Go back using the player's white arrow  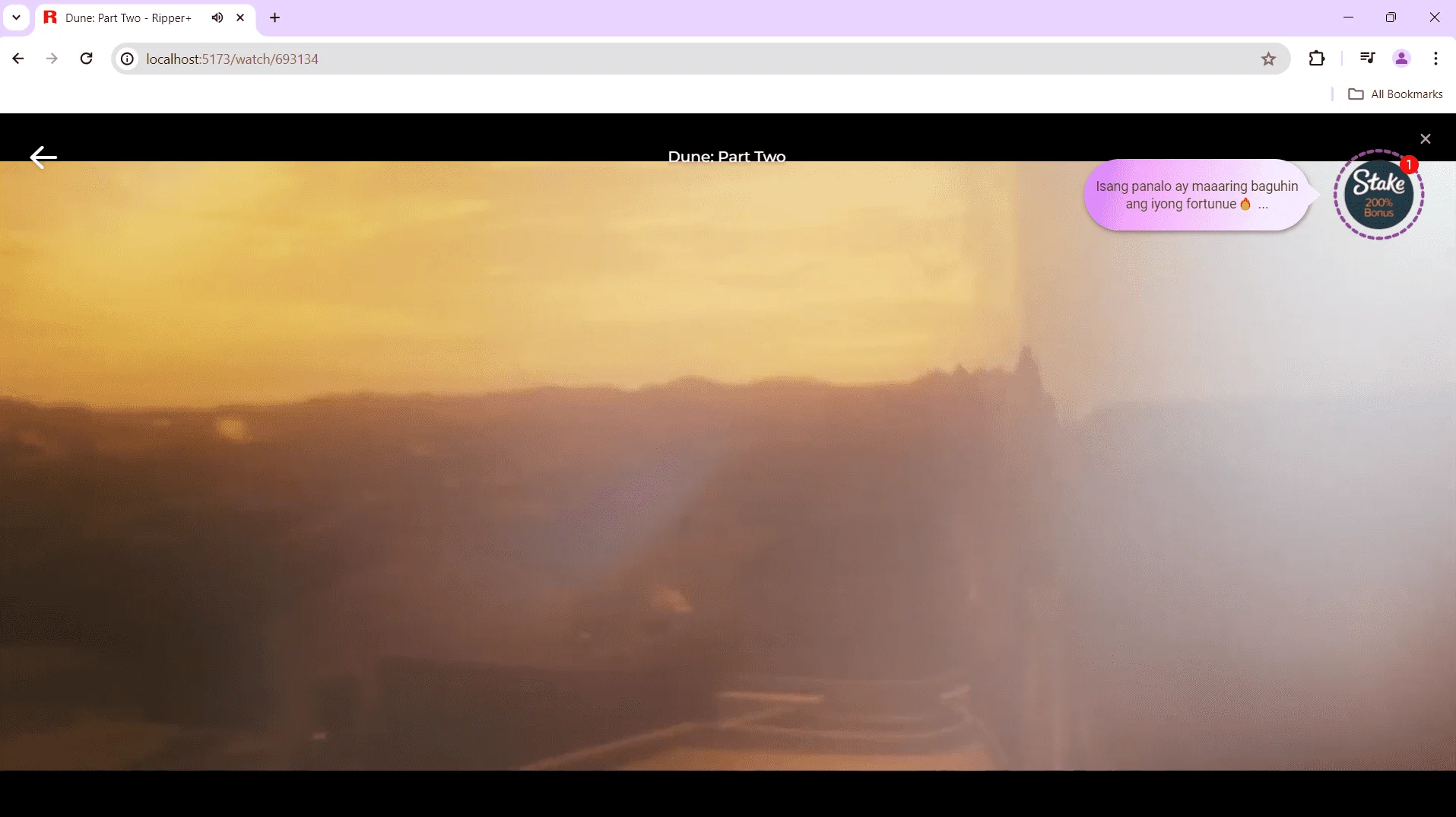tap(43, 157)
